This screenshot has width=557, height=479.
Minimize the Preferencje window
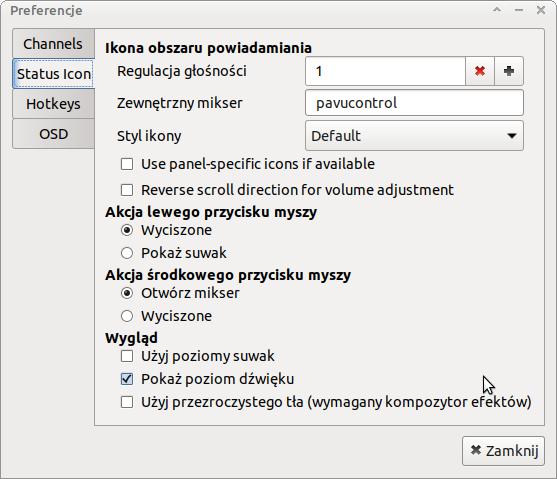click(519, 10)
